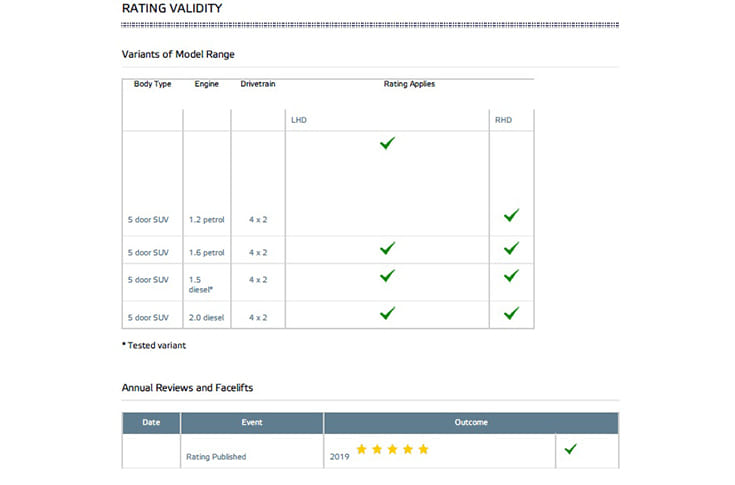Click the RHD checkmark in the 1.2 petrol row
The height and width of the screenshot is (485, 735).
tap(511, 215)
